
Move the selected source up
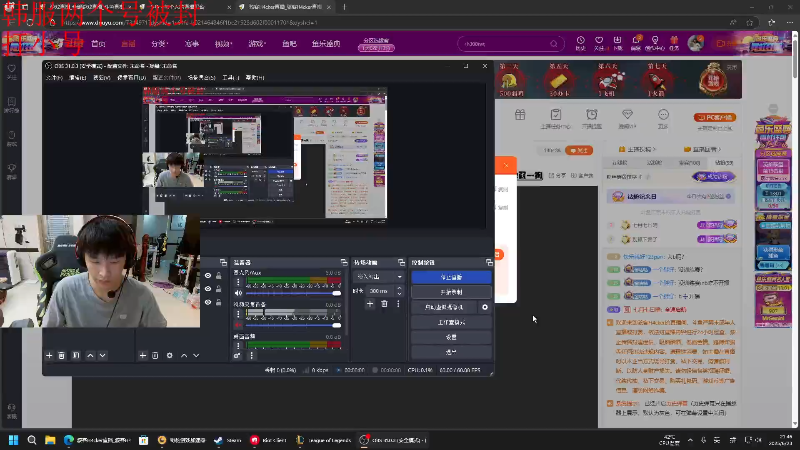pyautogui.click(x=184, y=355)
